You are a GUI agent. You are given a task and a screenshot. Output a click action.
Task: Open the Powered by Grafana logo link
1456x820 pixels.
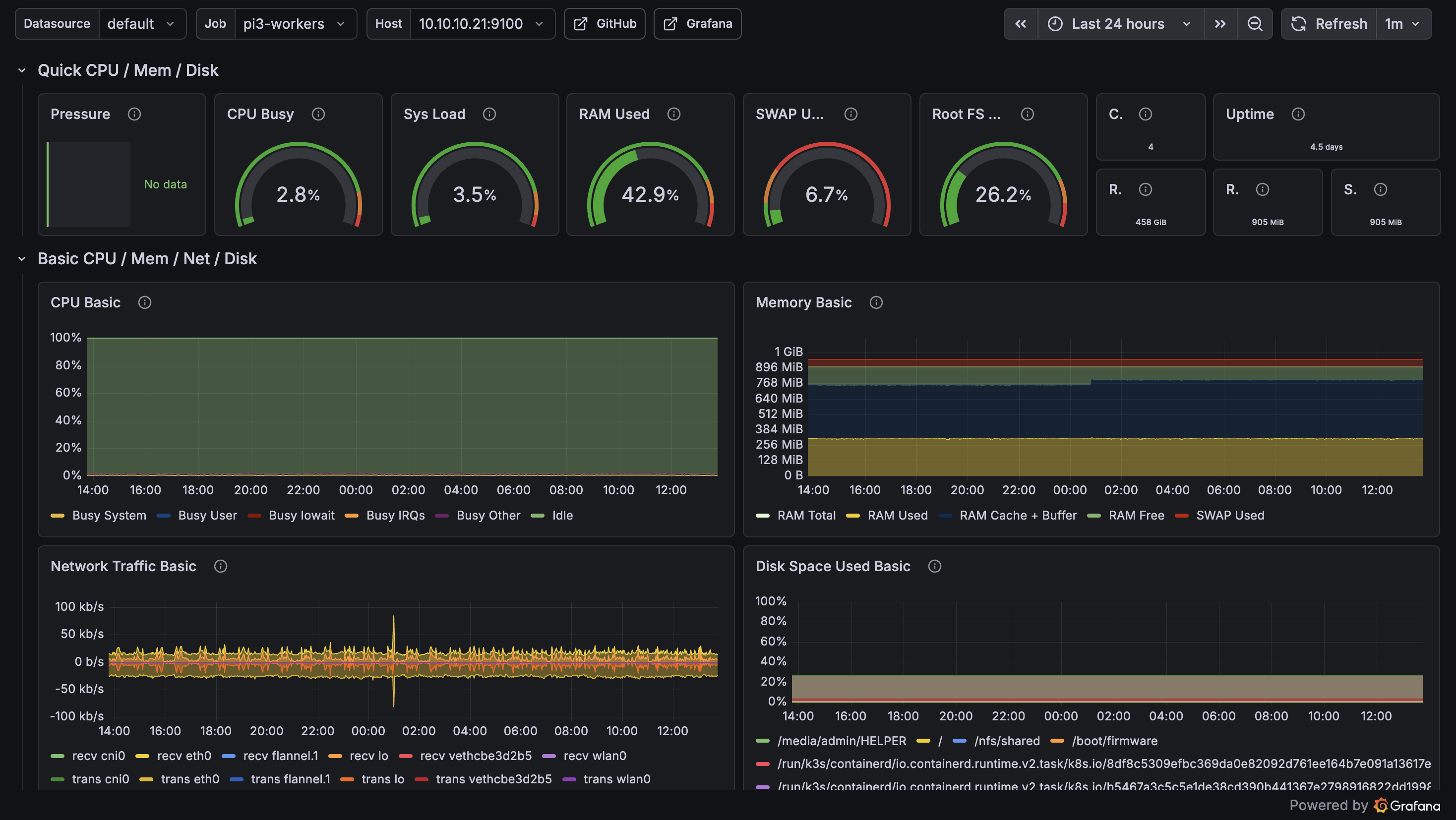(1407, 805)
